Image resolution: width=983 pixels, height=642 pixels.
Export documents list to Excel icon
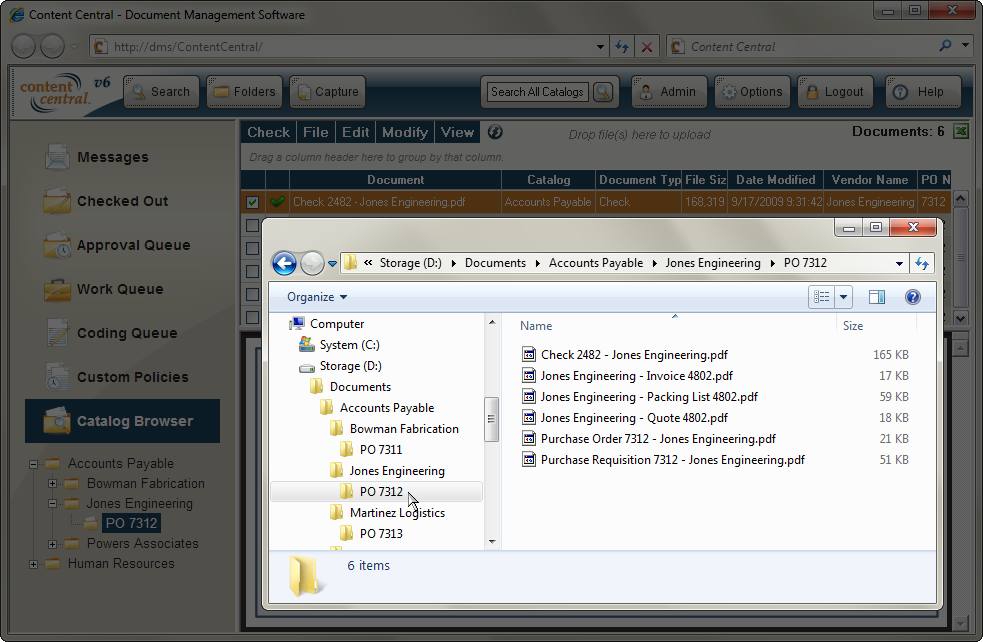click(x=960, y=132)
